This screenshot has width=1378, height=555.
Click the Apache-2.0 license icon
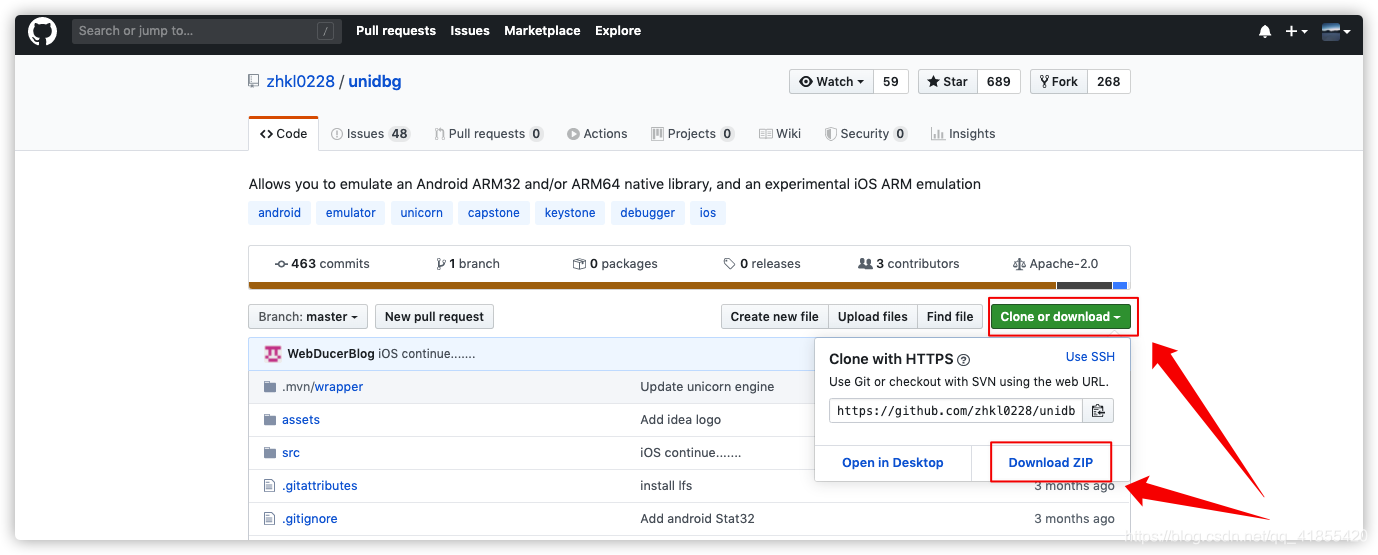pyautogui.click(x=1019, y=264)
